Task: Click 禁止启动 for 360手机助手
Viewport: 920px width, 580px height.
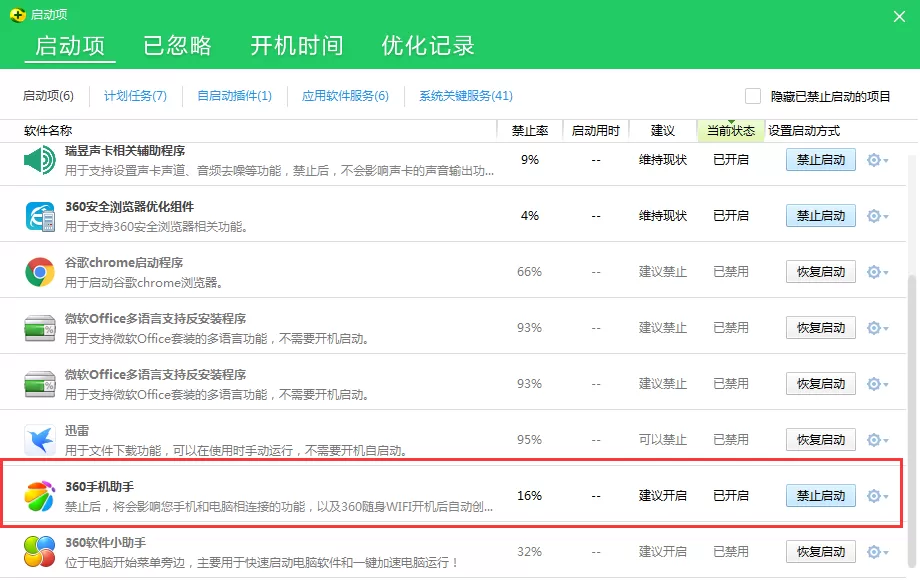Action: click(x=821, y=496)
